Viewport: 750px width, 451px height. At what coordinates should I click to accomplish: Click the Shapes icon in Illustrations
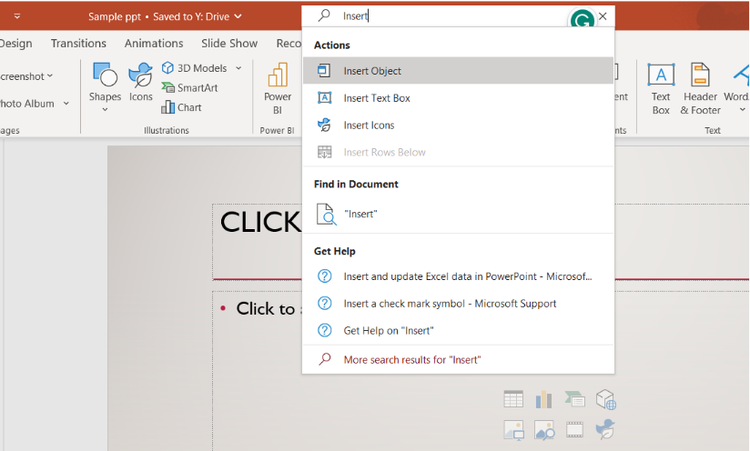pyautogui.click(x=105, y=76)
